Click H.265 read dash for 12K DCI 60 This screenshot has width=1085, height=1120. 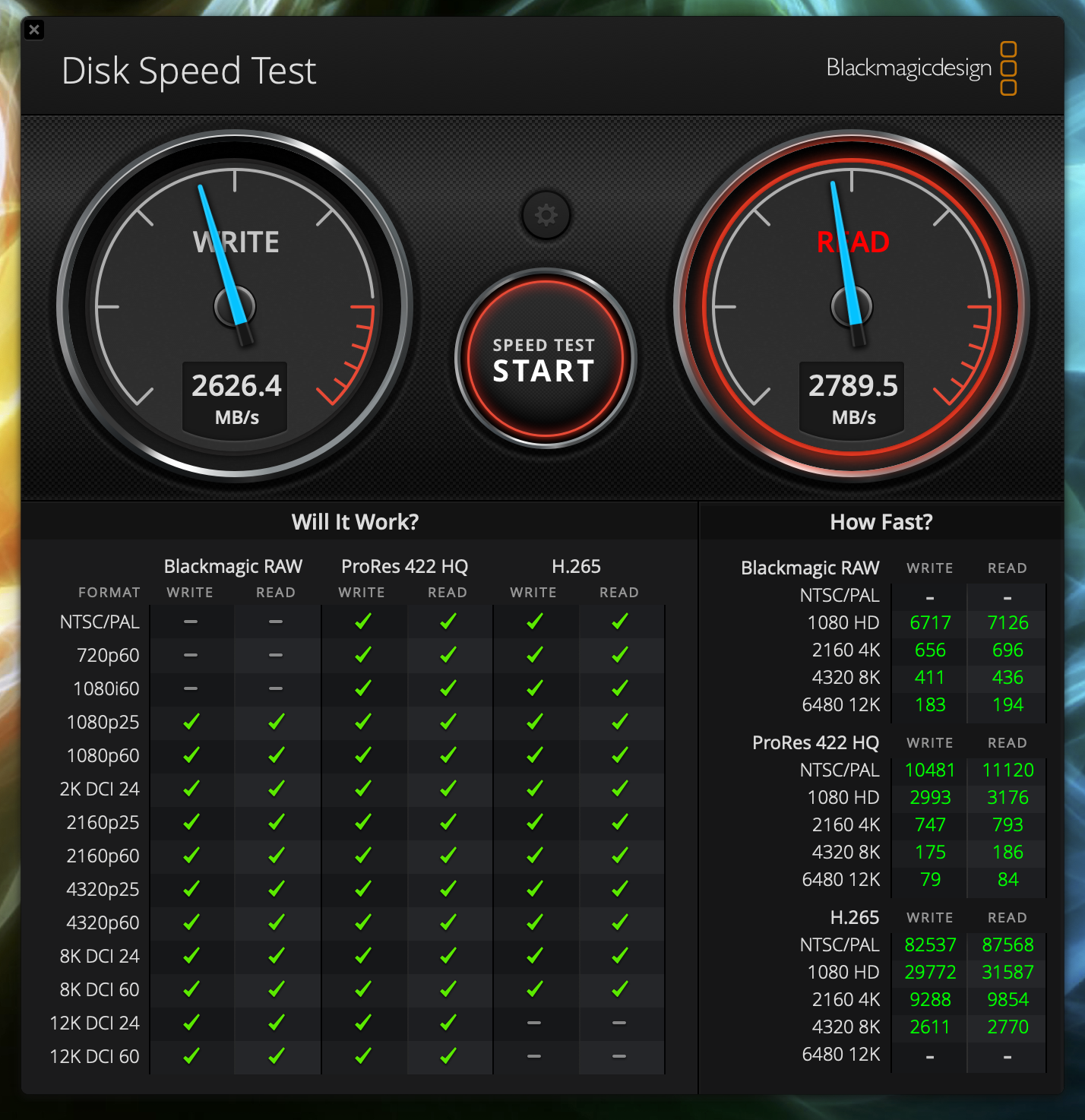click(619, 1056)
